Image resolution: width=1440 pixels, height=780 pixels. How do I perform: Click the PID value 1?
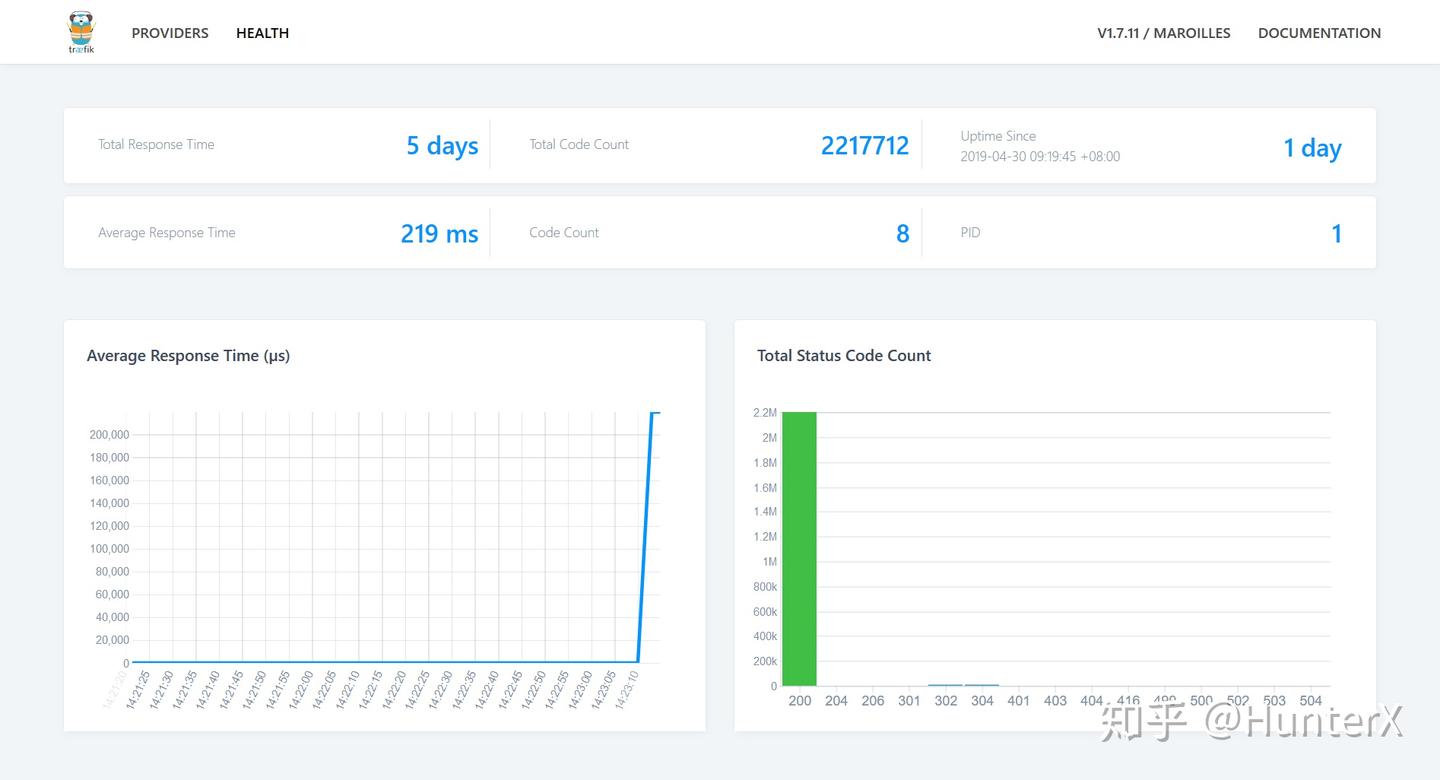point(1336,234)
